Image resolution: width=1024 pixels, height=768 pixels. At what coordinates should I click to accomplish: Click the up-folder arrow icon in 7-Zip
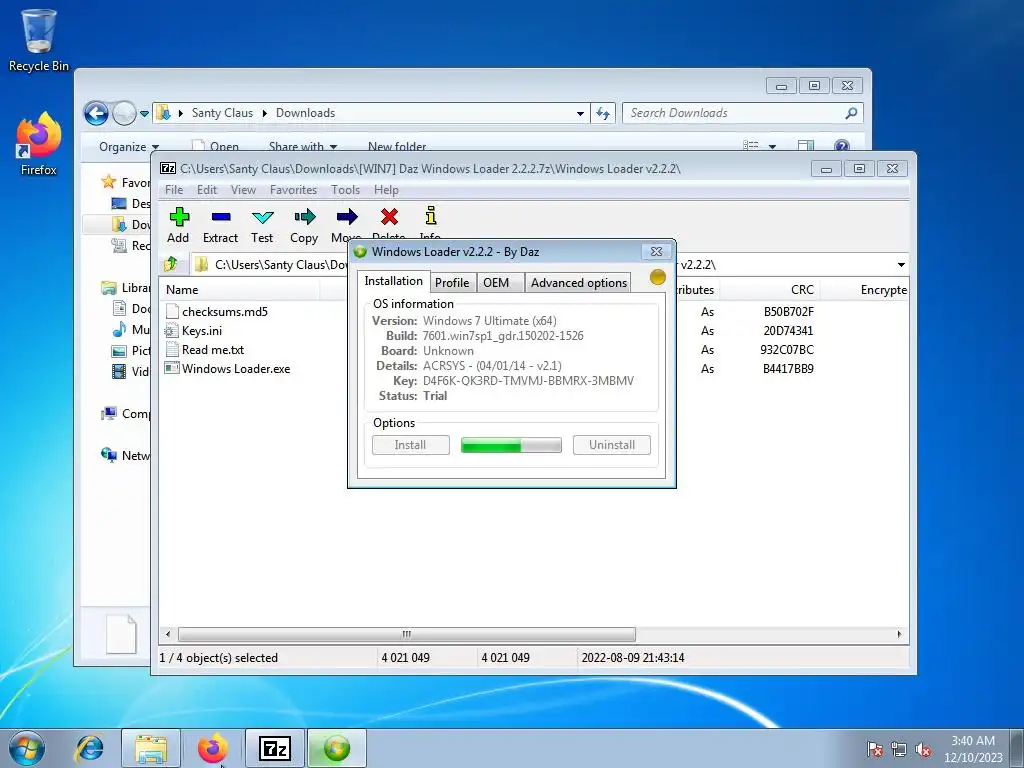click(171, 264)
